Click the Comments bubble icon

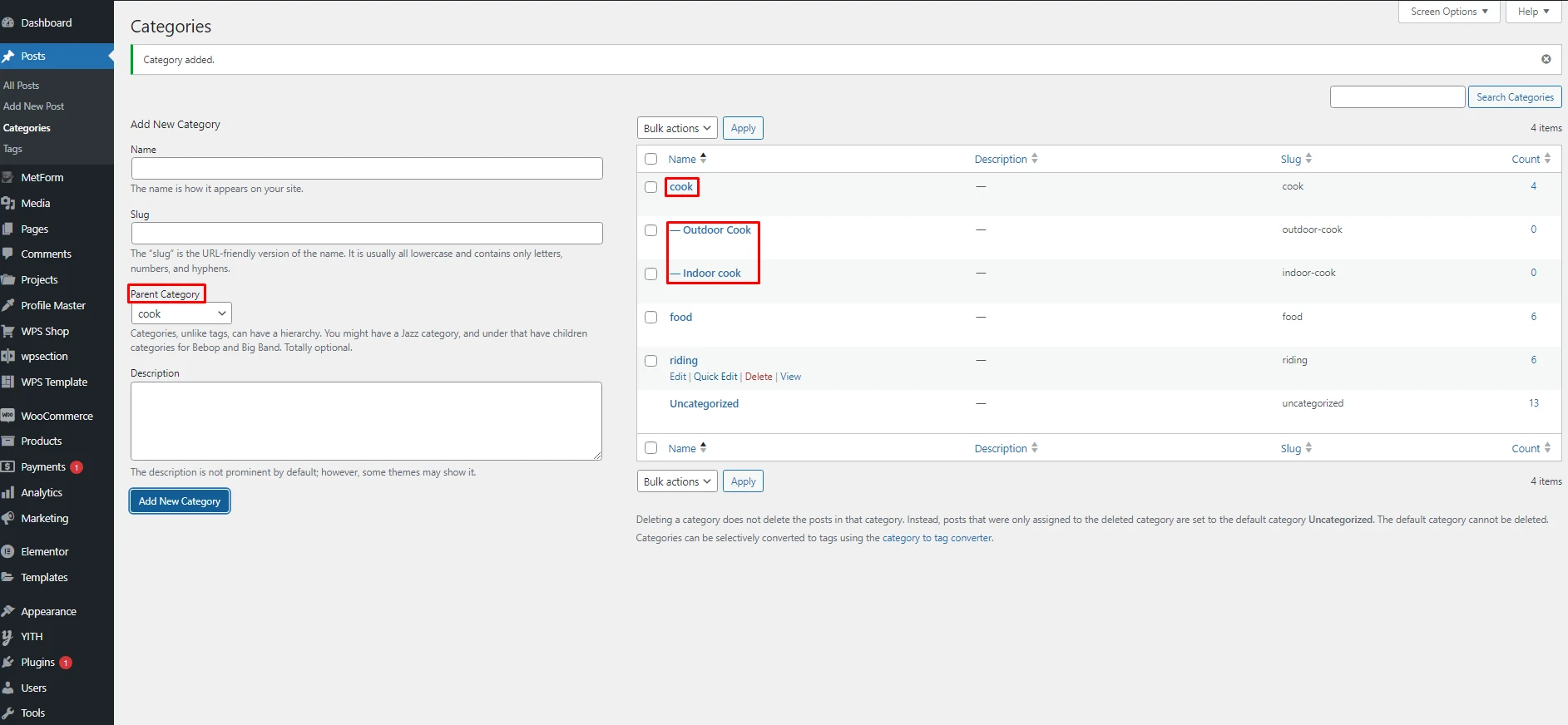tap(8, 254)
